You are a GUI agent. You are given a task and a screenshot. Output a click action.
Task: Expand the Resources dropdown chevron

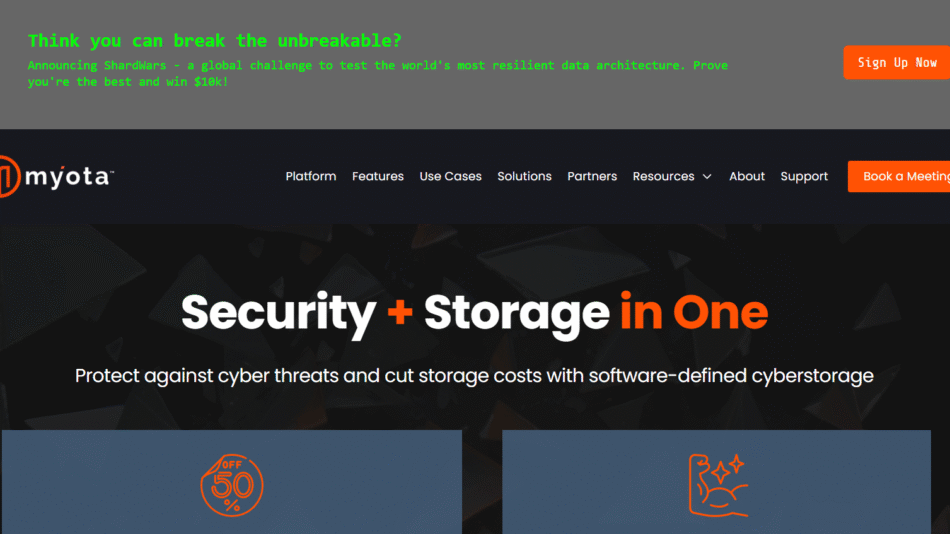pos(707,176)
